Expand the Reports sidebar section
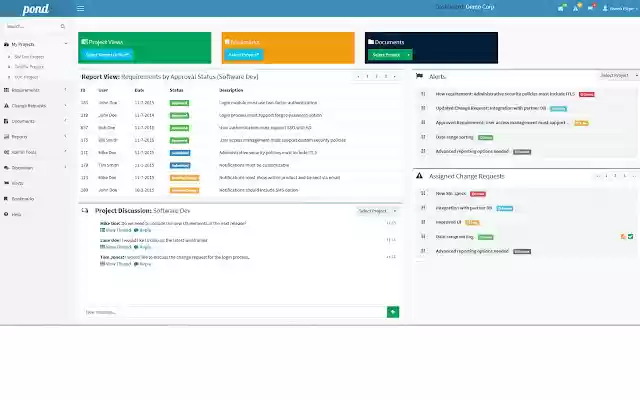 [66, 136]
